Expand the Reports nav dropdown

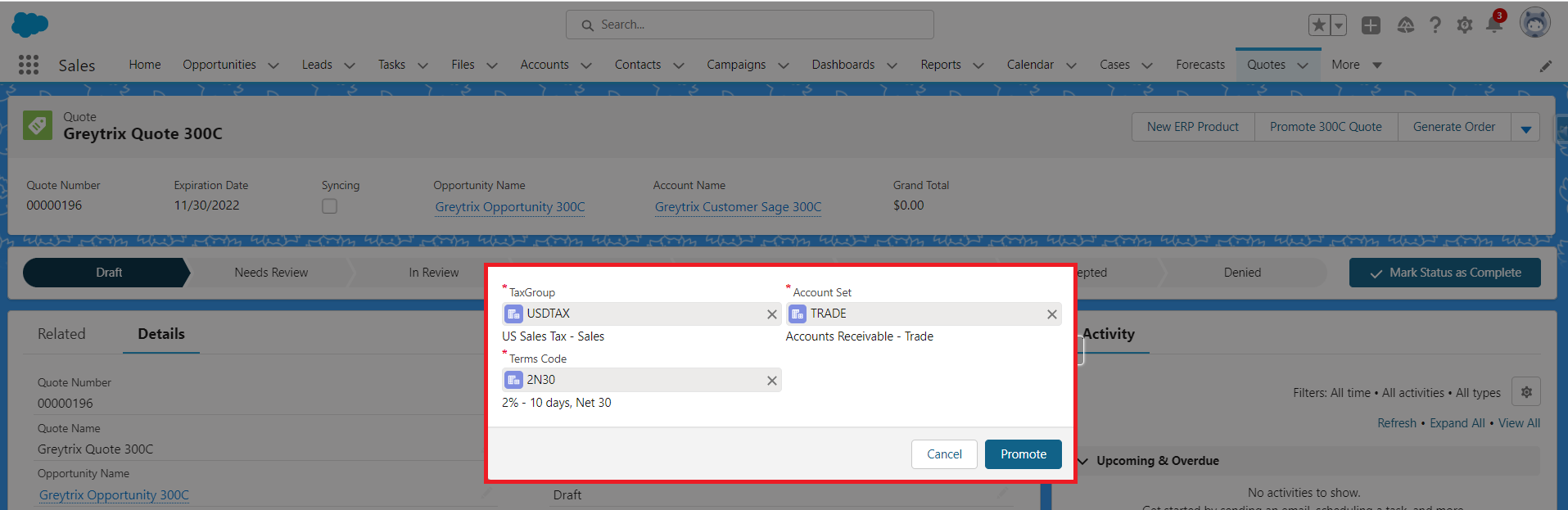(978, 65)
